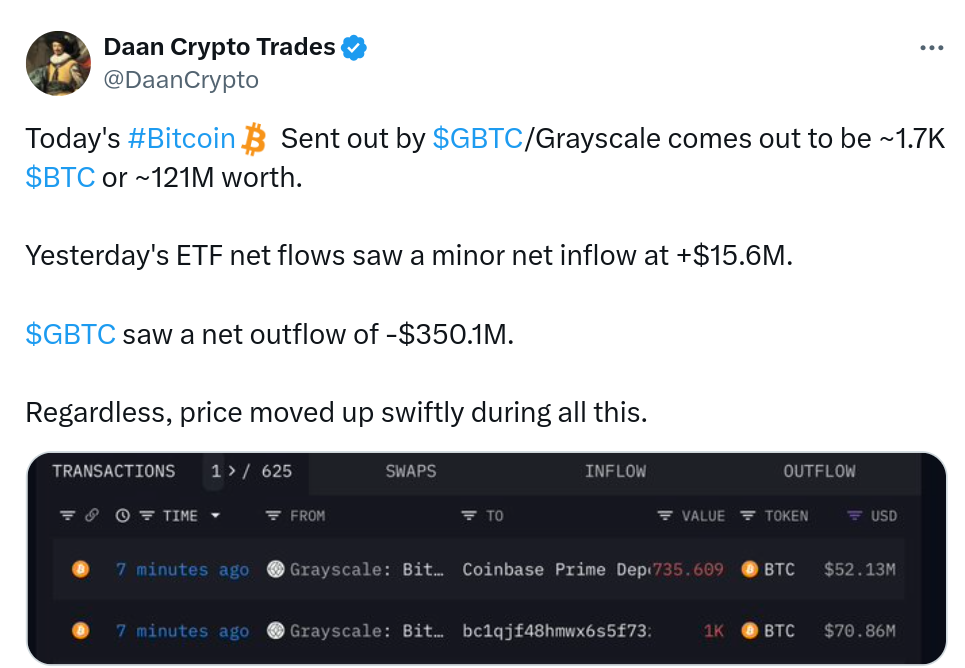Viewport: 965px width, 668px height.
Task: Open the #Bitcoin hashtag link
Action: pyautogui.click(x=182, y=139)
